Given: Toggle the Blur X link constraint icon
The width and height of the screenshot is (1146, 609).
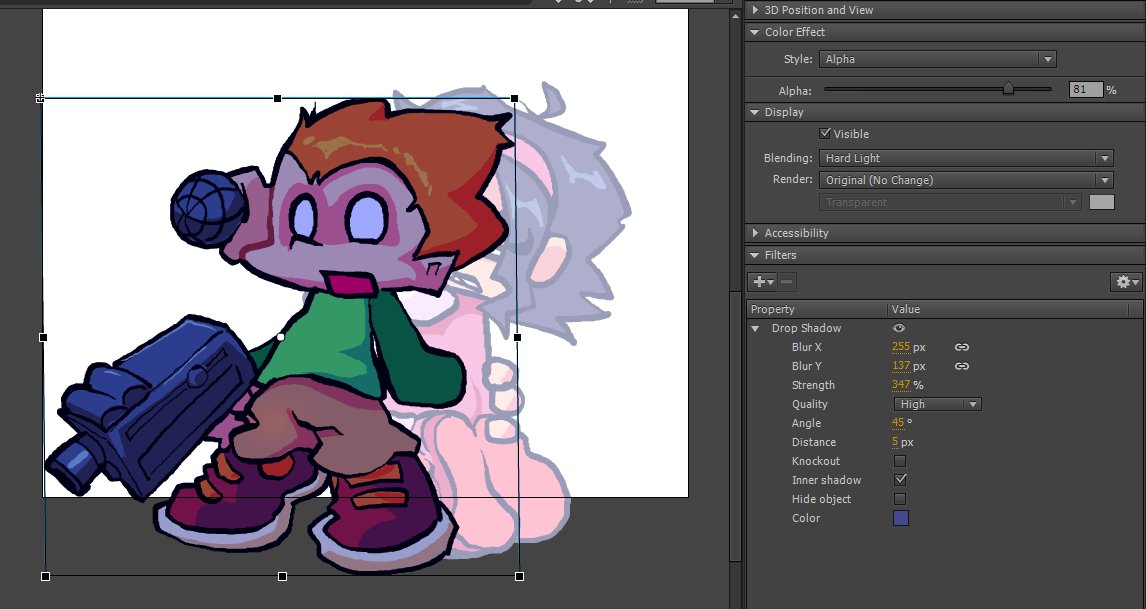Looking at the screenshot, I should point(962,347).
